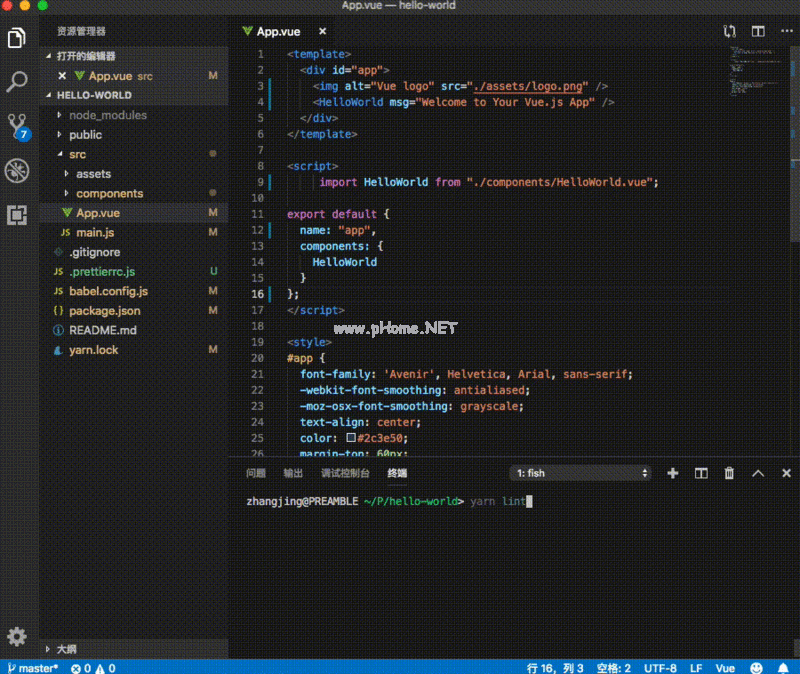
Task: Select the App.vue editor tab
Action: tap(279, 31)
